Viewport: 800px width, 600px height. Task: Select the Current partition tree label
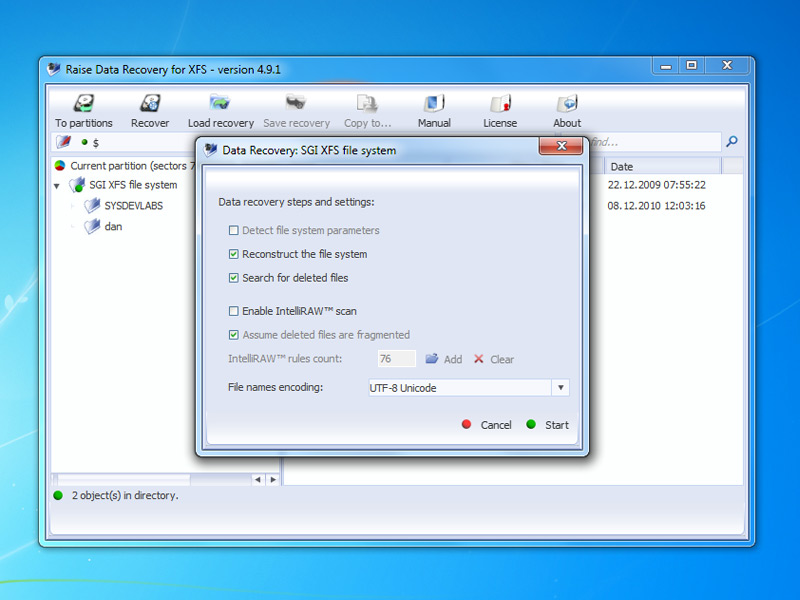tap(133, 166)
